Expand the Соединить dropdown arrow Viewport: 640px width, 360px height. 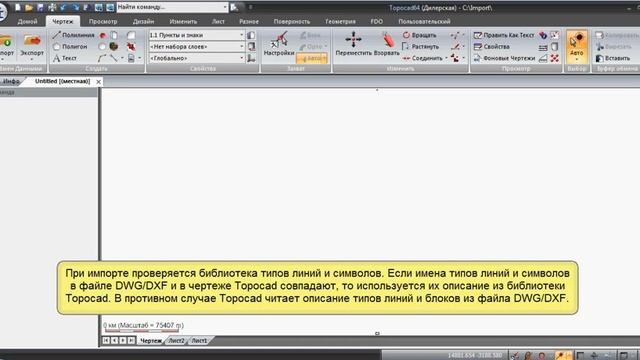(x=447, y=58)
